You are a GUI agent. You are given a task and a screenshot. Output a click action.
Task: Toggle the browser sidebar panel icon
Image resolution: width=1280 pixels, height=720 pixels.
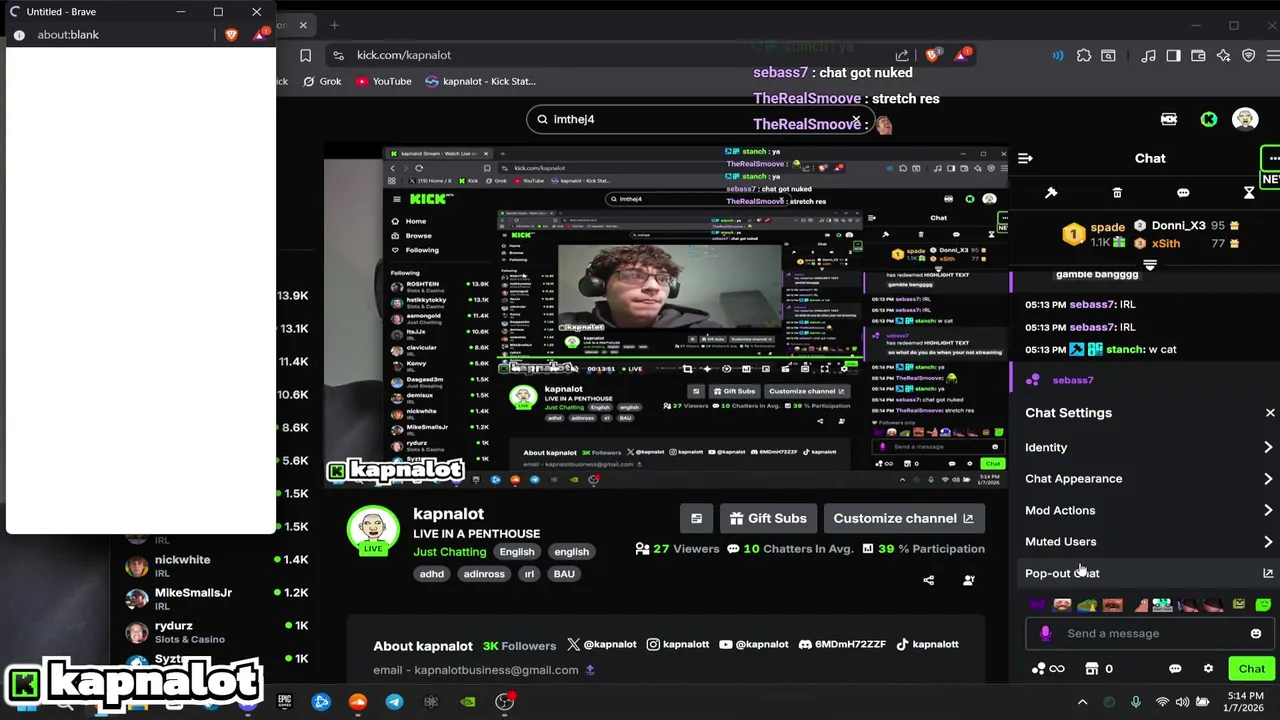[1173, 55]
